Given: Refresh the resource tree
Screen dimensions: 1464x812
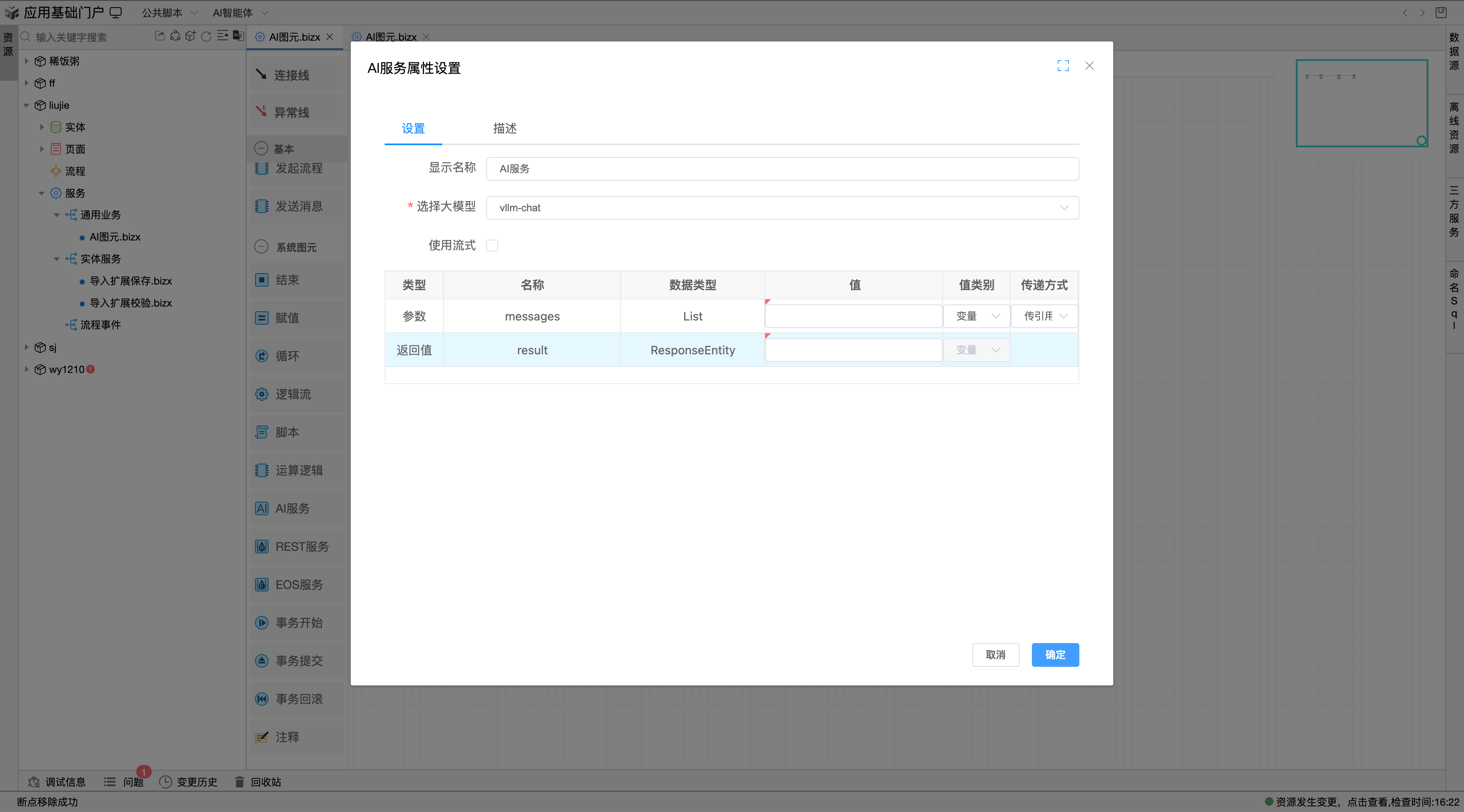Looking at the screenshot, I should (206, 36).
